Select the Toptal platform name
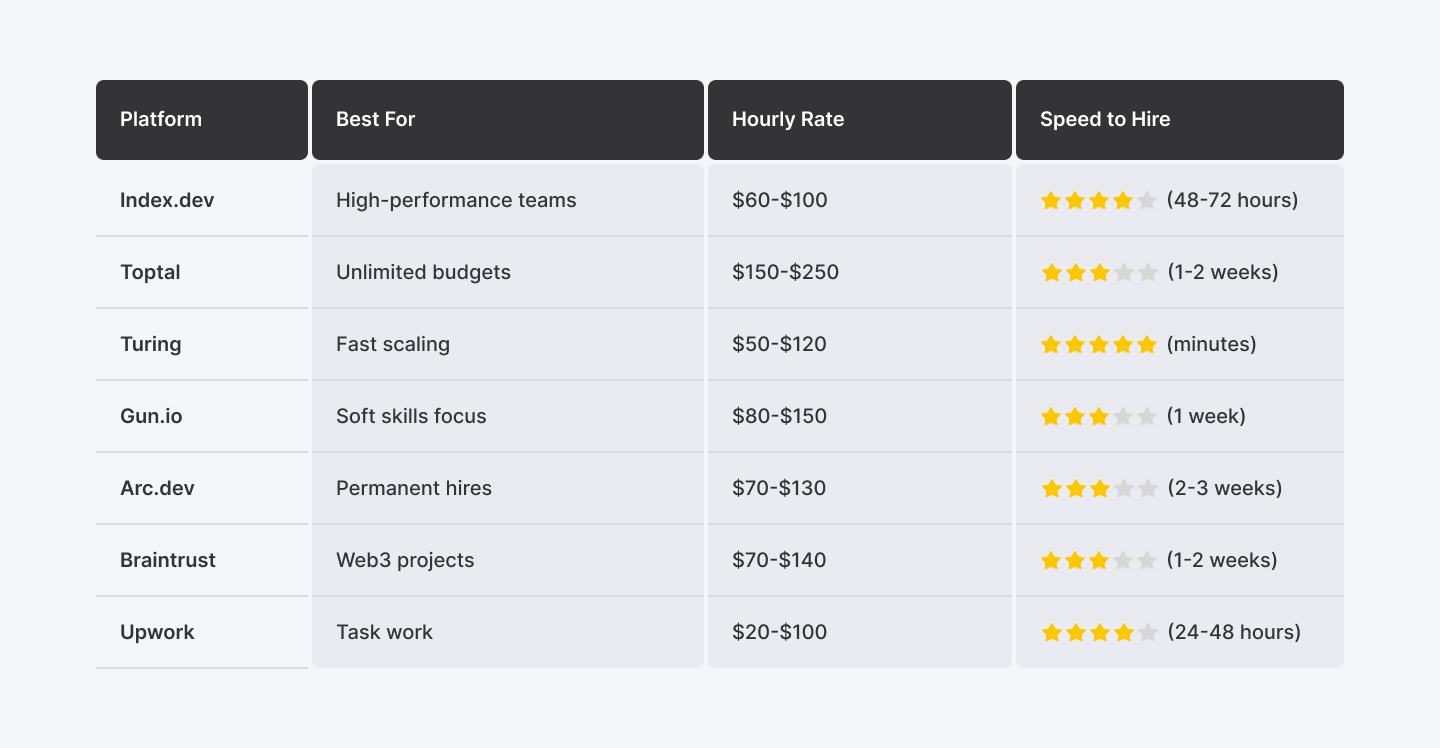Viewport: 1440px width, 748px height. click(x=150, y=272)
